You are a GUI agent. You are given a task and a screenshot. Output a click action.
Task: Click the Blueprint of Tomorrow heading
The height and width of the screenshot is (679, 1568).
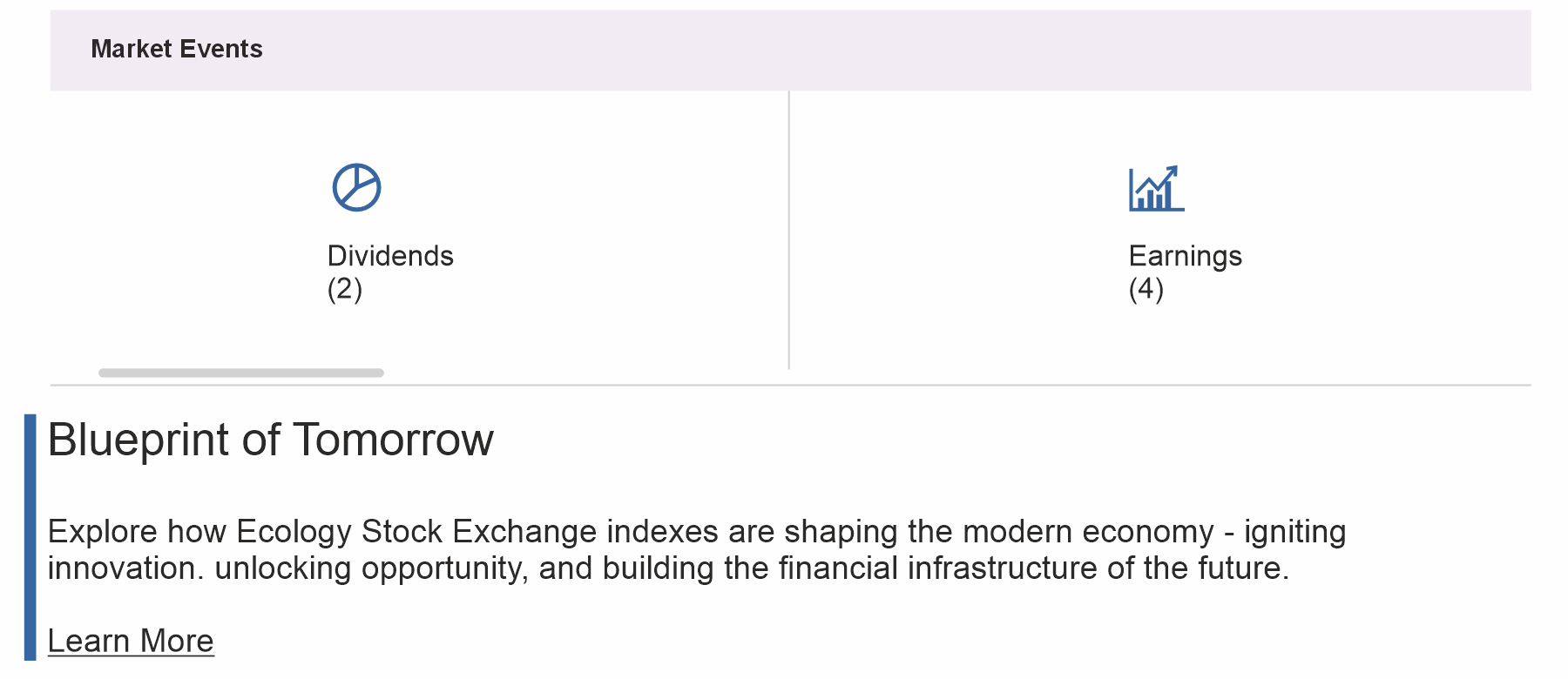coord(271,440)
